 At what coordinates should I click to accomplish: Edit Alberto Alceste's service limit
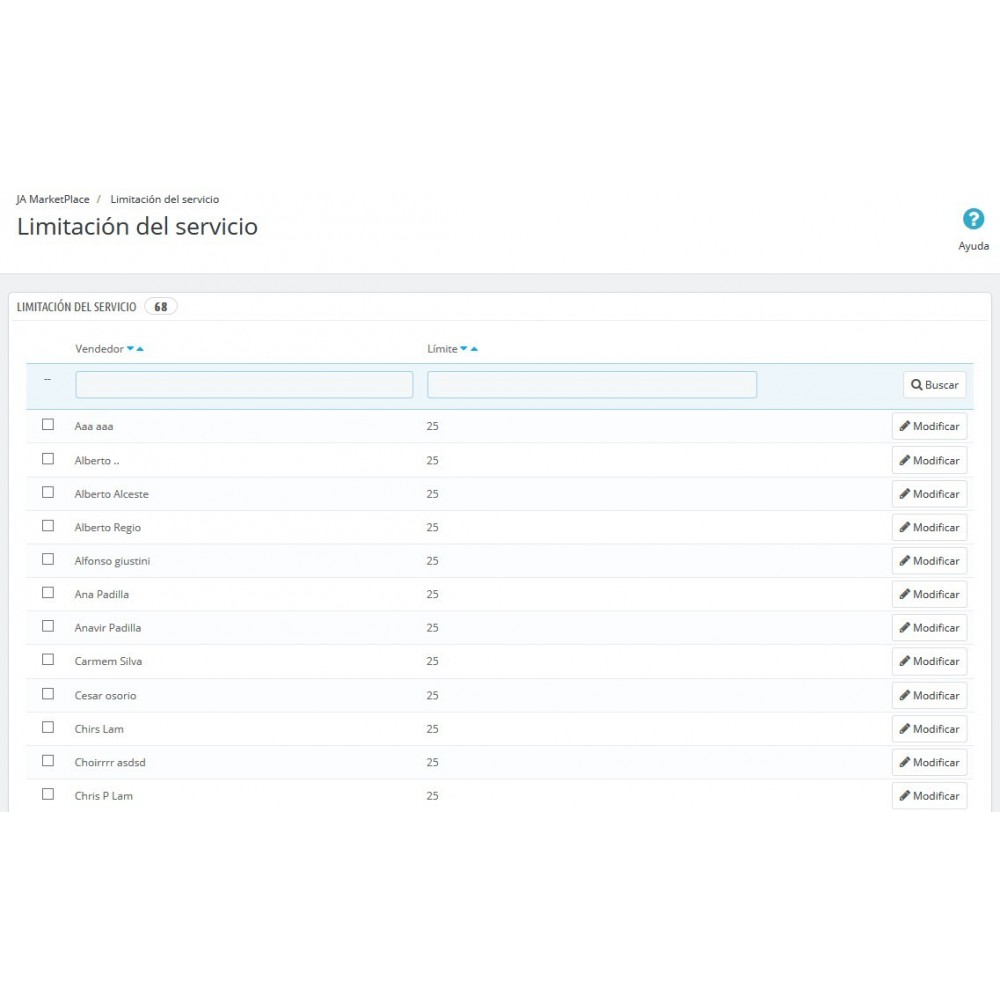click(929, 494)
